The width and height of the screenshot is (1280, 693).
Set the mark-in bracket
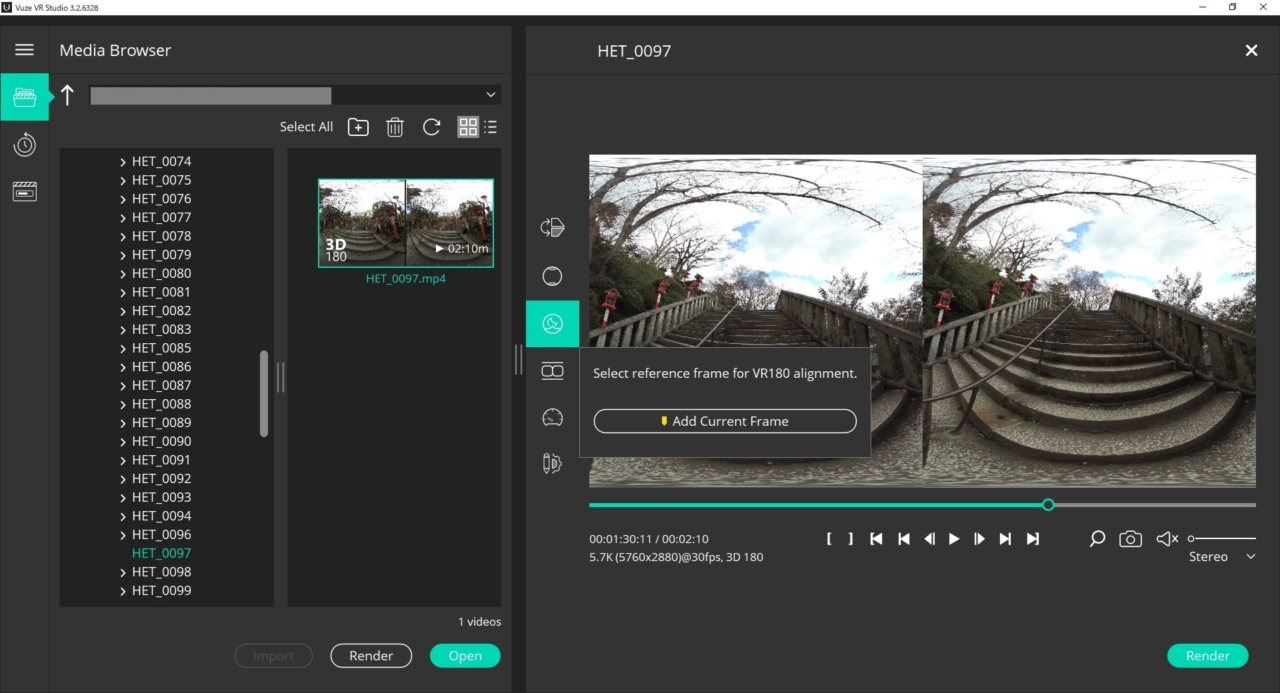(829, 539)
